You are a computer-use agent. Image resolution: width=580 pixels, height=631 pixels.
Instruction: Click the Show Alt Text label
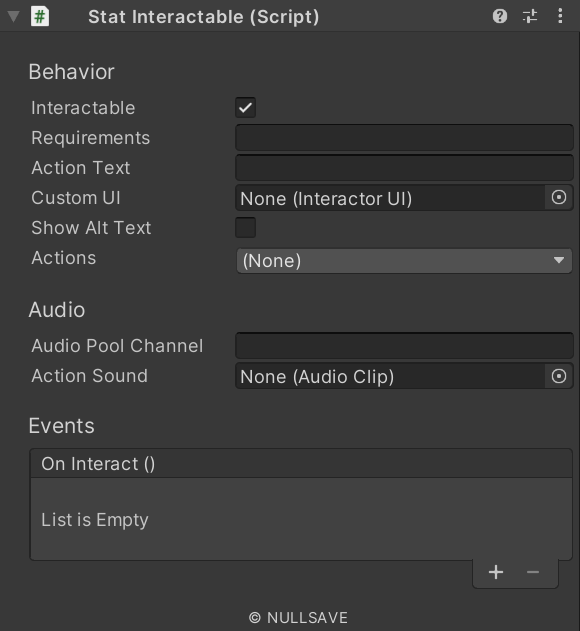click(x=91, y=228)
